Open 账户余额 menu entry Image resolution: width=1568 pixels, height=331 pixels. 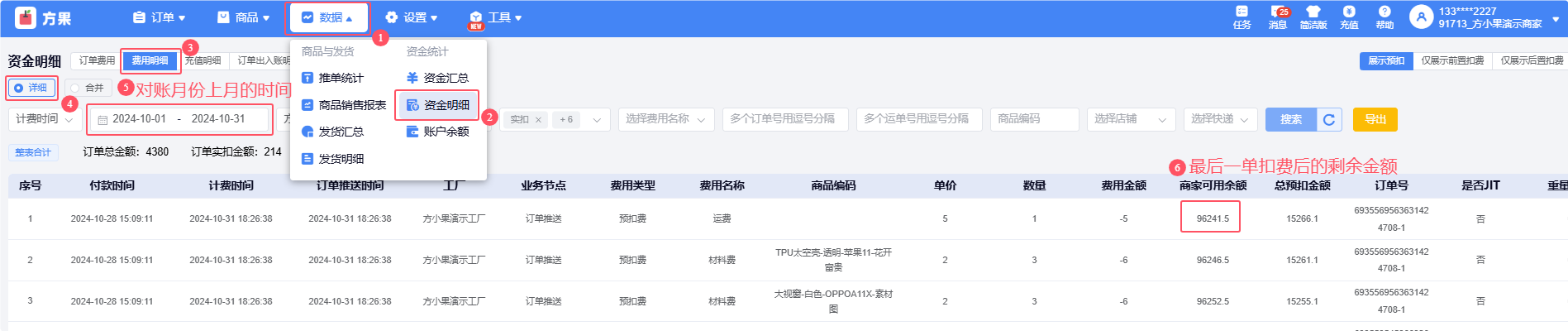coord(437,132)
